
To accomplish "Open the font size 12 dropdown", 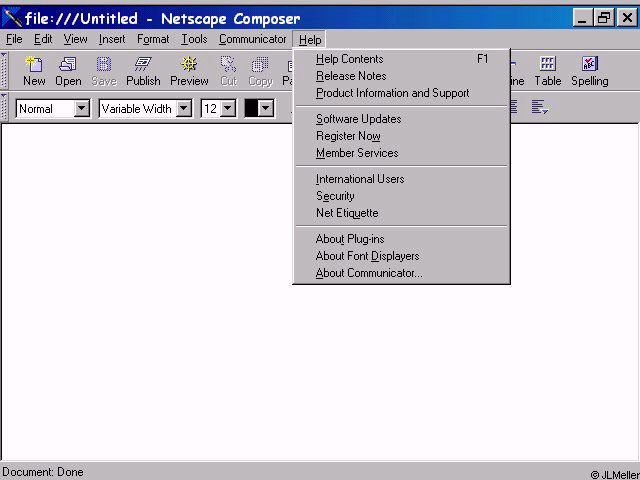I will coord(228,109).
